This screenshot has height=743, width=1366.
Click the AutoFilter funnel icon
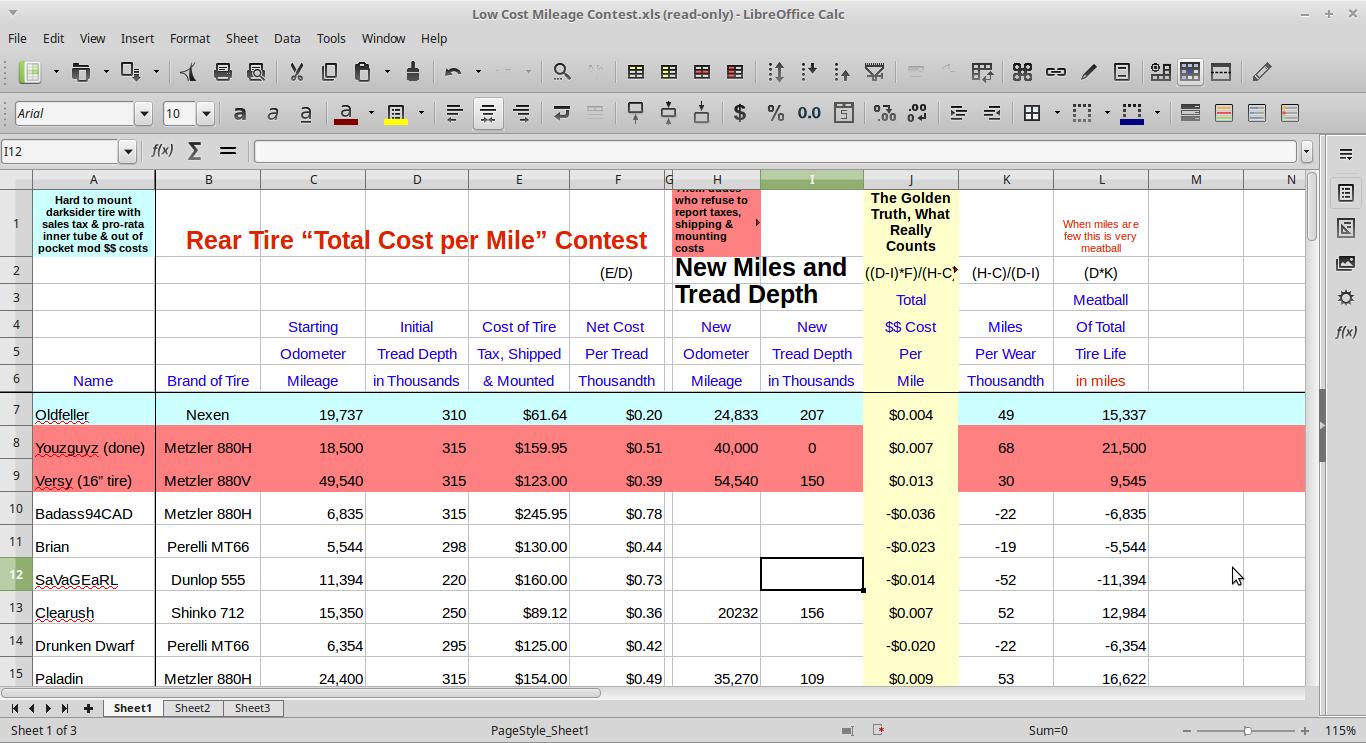[x=875, y=72]
